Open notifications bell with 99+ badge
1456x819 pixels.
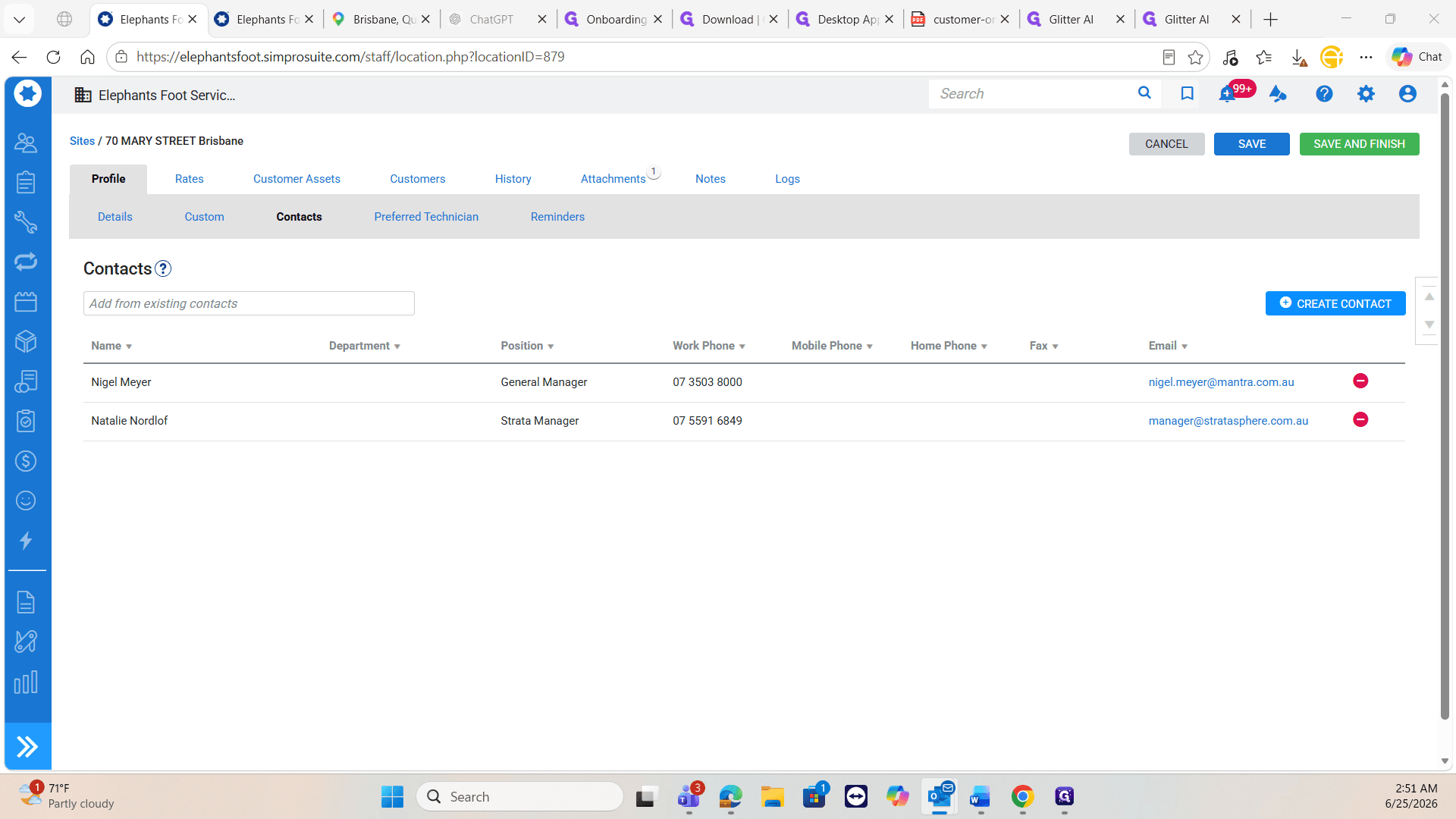point(1227,94)
